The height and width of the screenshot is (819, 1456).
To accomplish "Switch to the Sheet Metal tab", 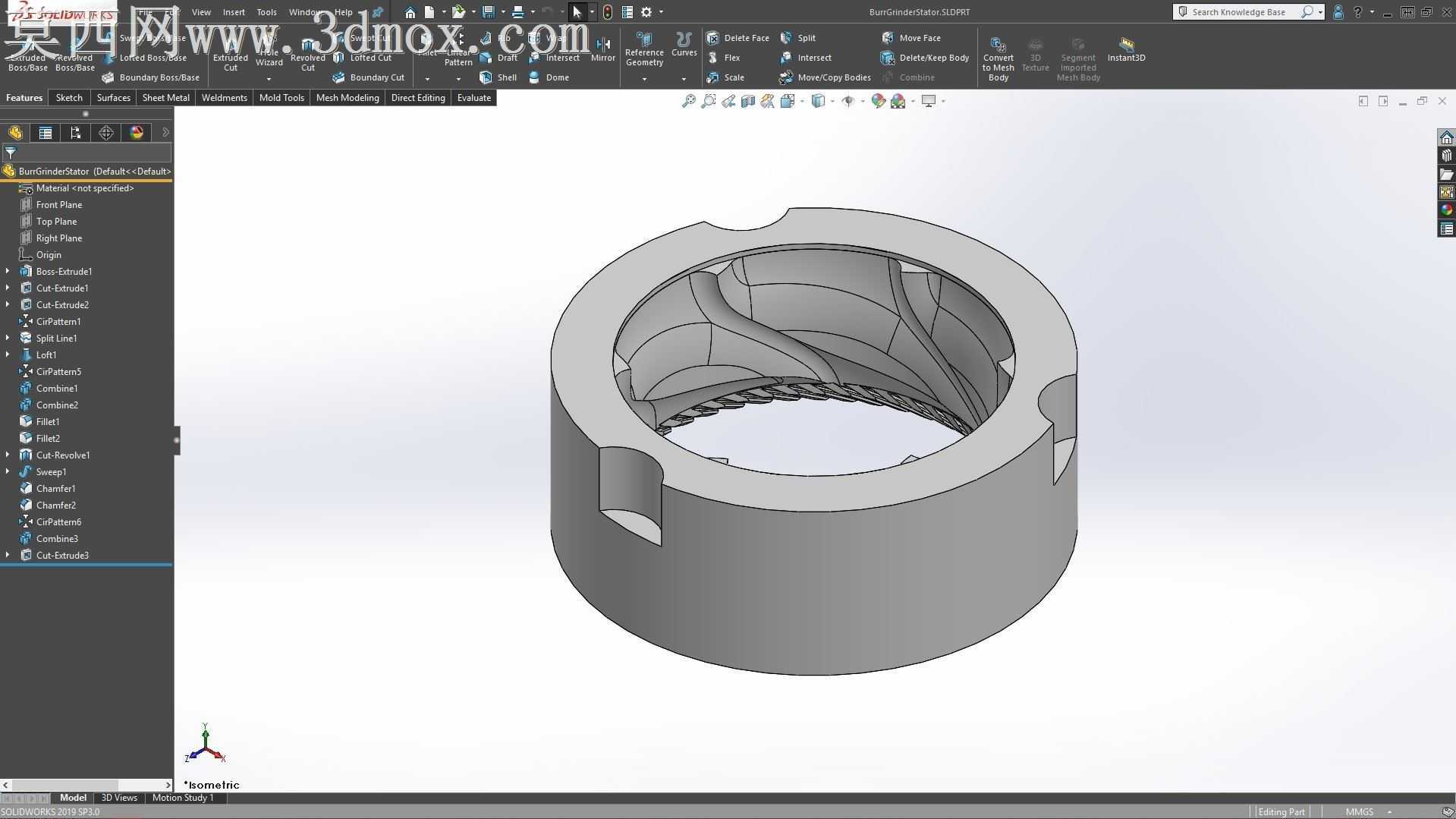I will click(165, 98).
